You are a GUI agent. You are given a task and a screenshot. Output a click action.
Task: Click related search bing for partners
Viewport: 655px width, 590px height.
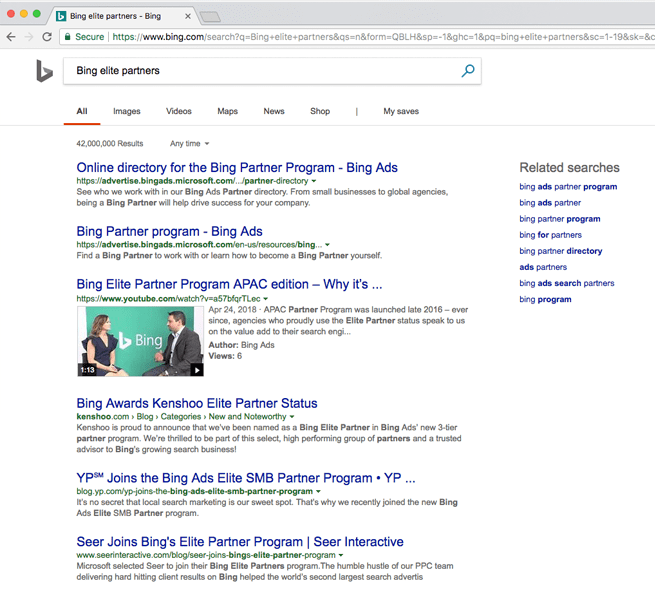[x=551, y=235]
